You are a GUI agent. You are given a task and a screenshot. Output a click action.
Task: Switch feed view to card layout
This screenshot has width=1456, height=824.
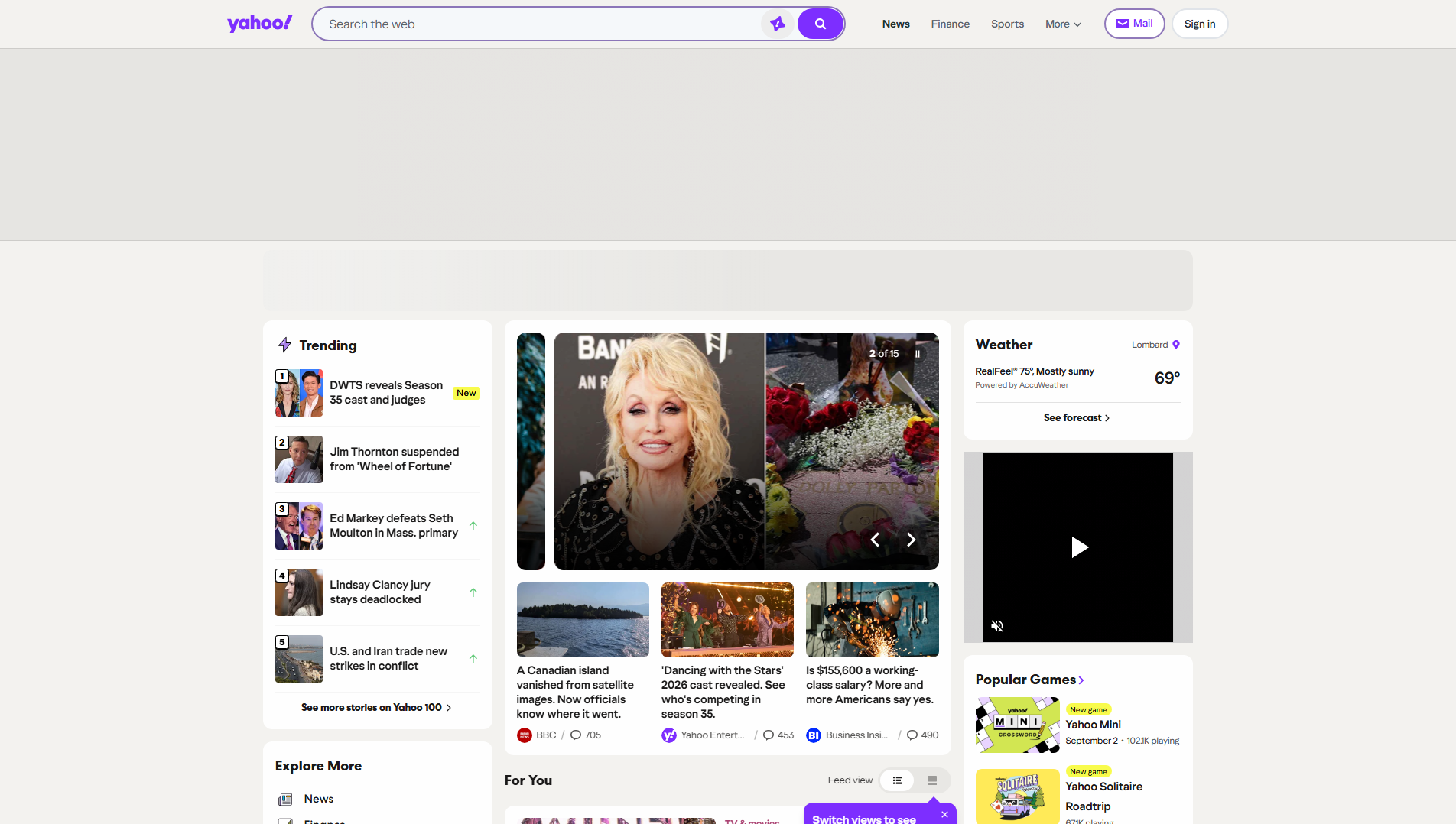932,780
